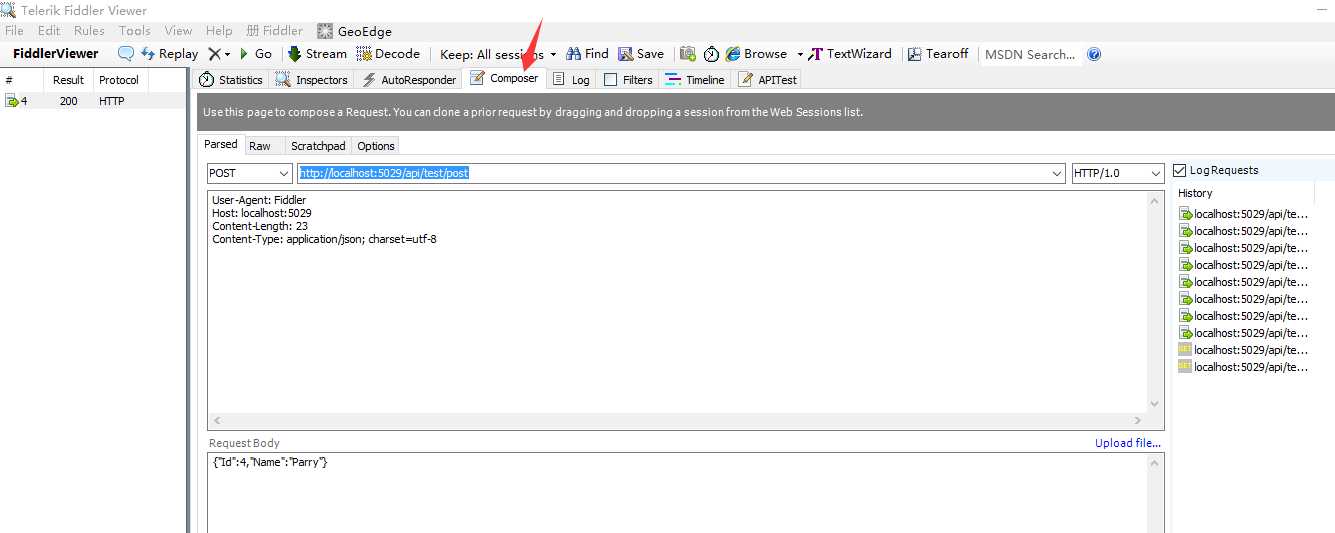The image size is (1335, 533).
Task: Switch to the Inspectors tab
Action: (x=312, y=80)
